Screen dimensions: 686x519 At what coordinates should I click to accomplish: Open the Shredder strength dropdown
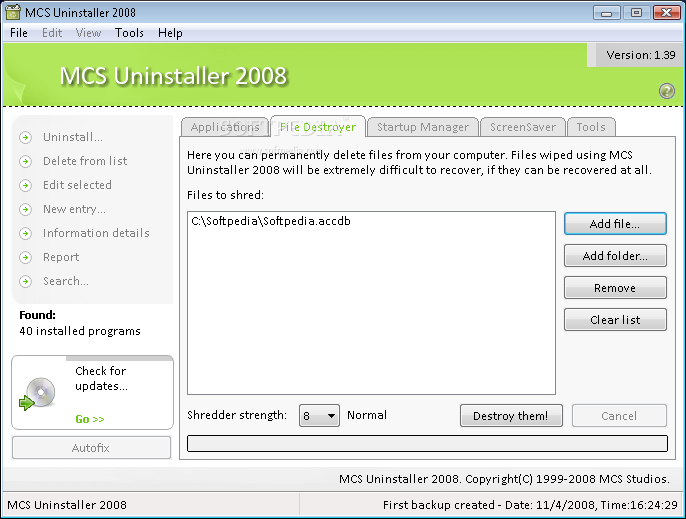pyautogui.click(x=319, y=415)
